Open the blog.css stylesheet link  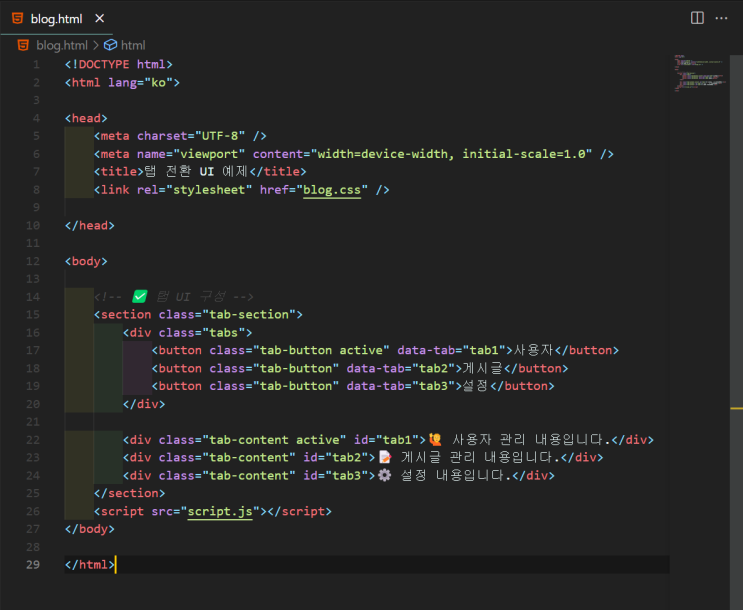332,190
